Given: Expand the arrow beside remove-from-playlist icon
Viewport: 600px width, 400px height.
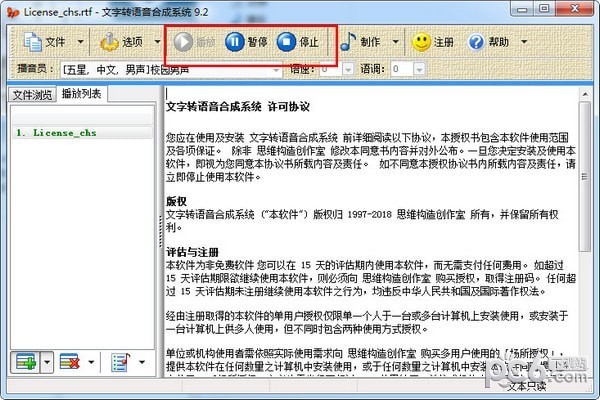Looking at the screenshot, I should tap(92, 360).
